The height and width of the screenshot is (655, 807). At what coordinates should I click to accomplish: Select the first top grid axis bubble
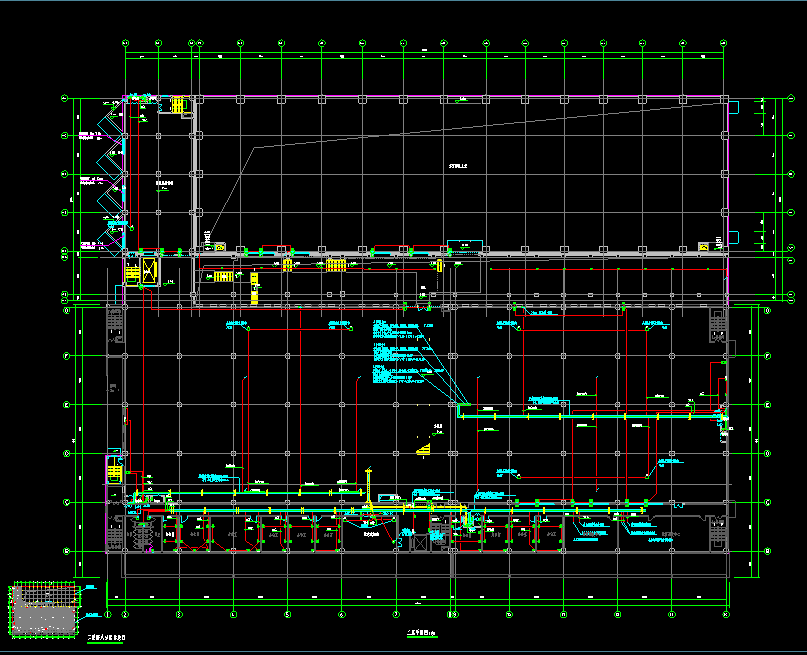(x=125, y=43)
